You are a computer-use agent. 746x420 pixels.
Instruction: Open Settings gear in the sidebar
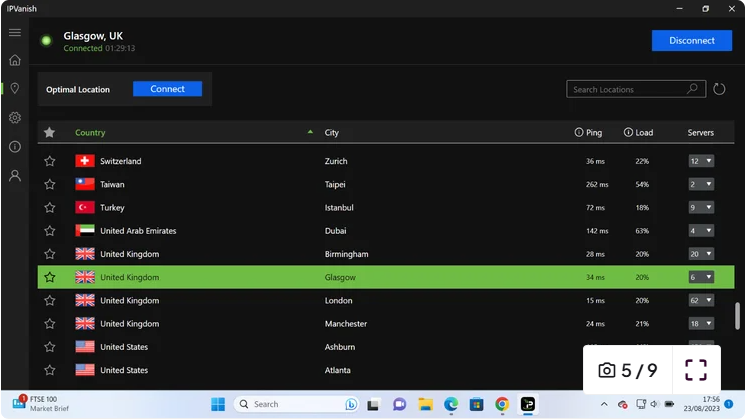pyautogui.click(x=15, y=117)
